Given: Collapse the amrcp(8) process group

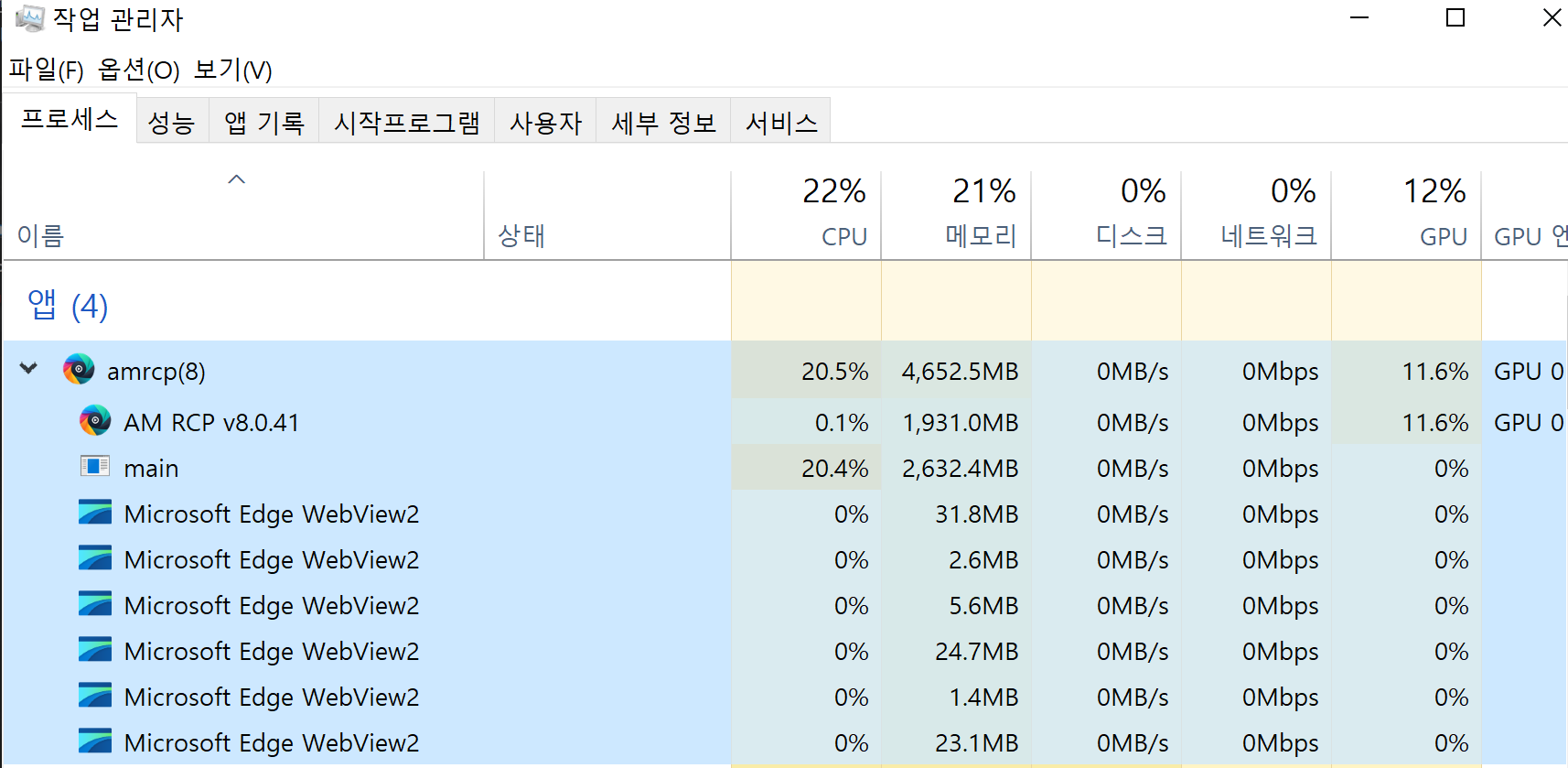Looking at the screenshot, I should tap(28, 369).
